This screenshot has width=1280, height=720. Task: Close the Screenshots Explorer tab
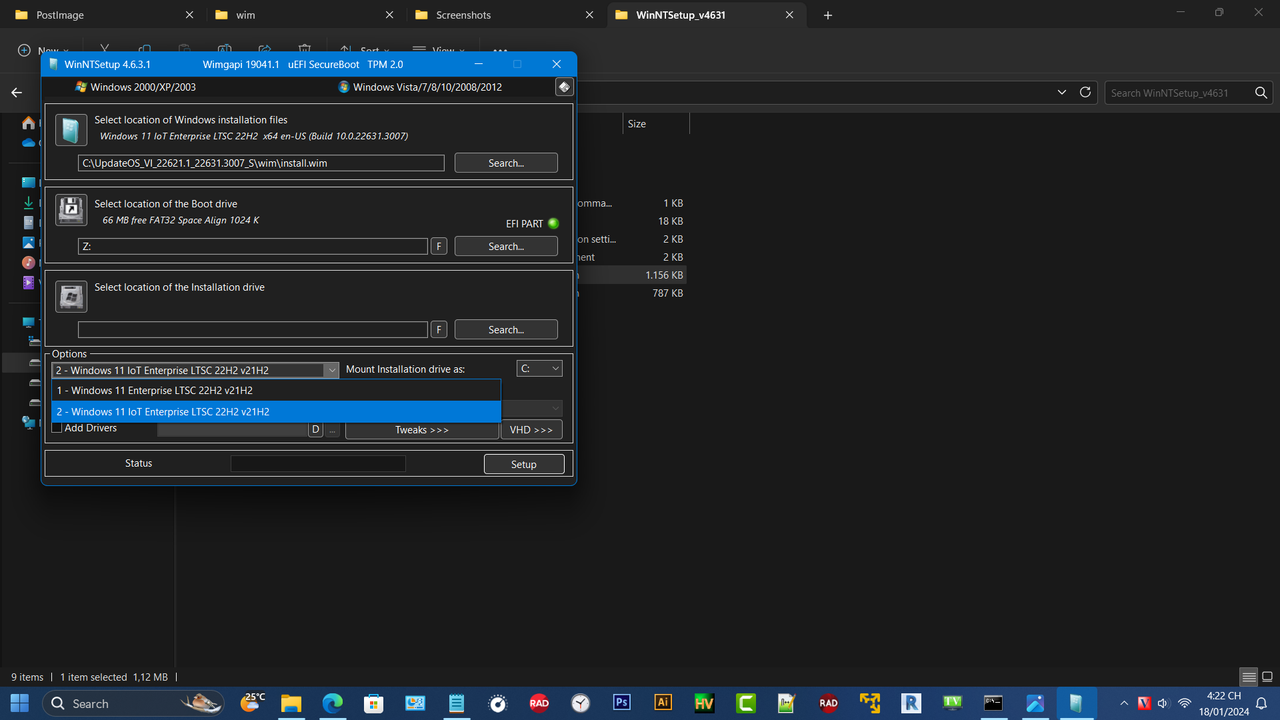[x=589, y=15]
